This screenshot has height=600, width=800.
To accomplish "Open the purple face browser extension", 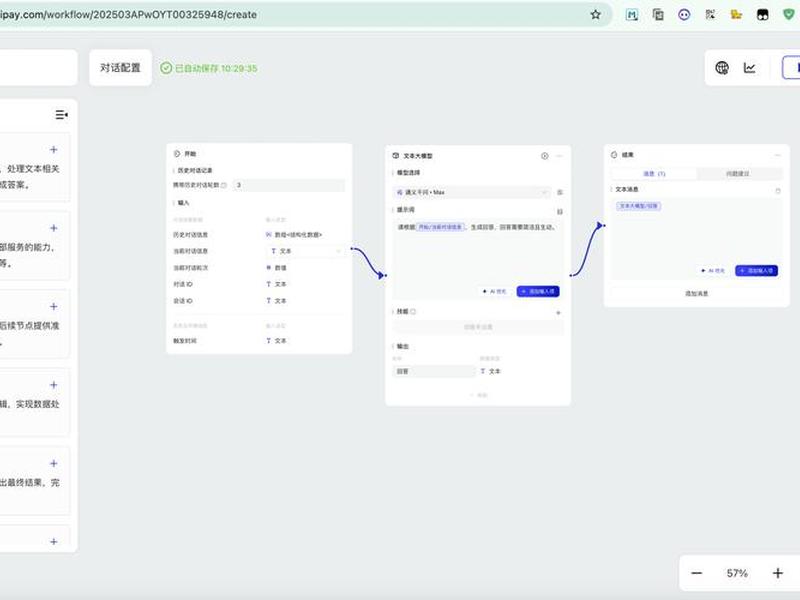I will click(x=684, y=15).
